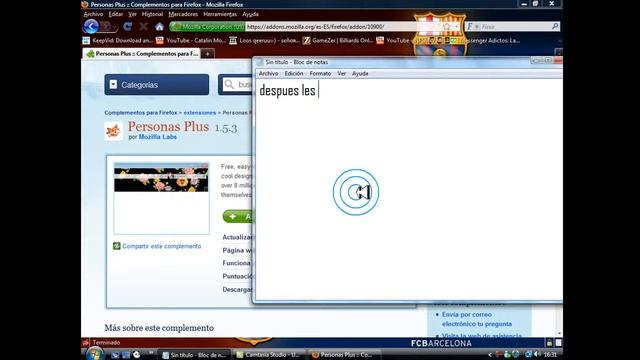Image resolution: width=640 pixels, height=360 pixels.
Task: Follow the Complementos para Firefox breadcrumb
Action: pyautogui.click(x=140, y=112)
